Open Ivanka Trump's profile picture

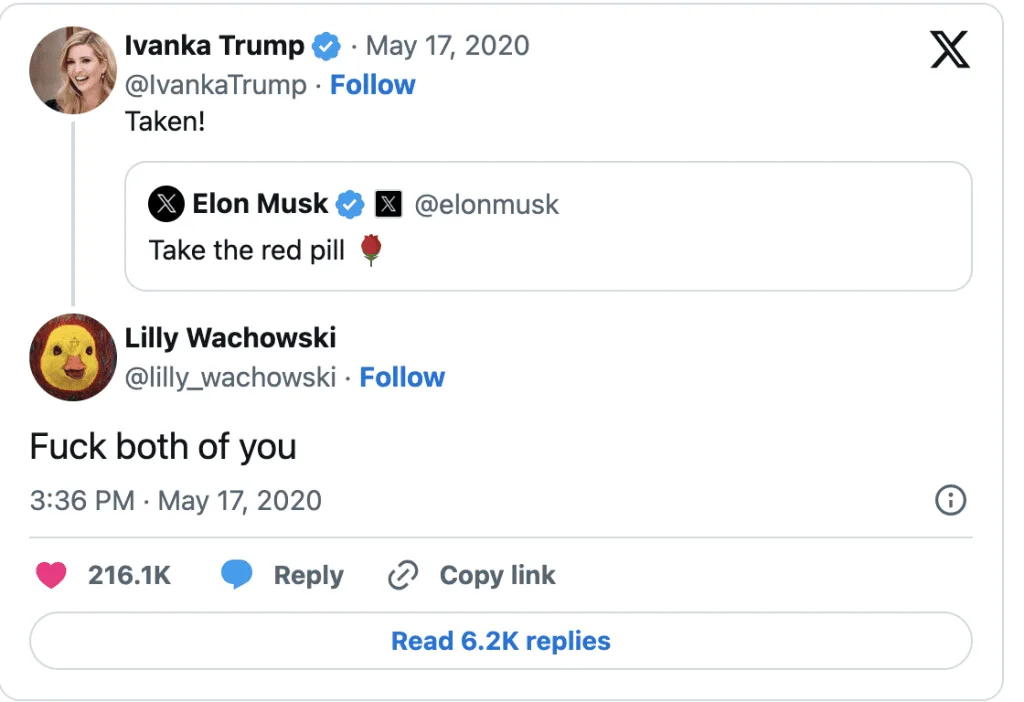73,70
